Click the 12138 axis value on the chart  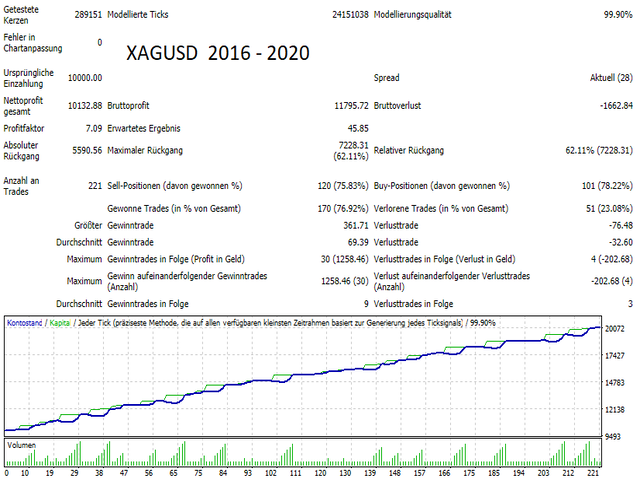[615, 410]
